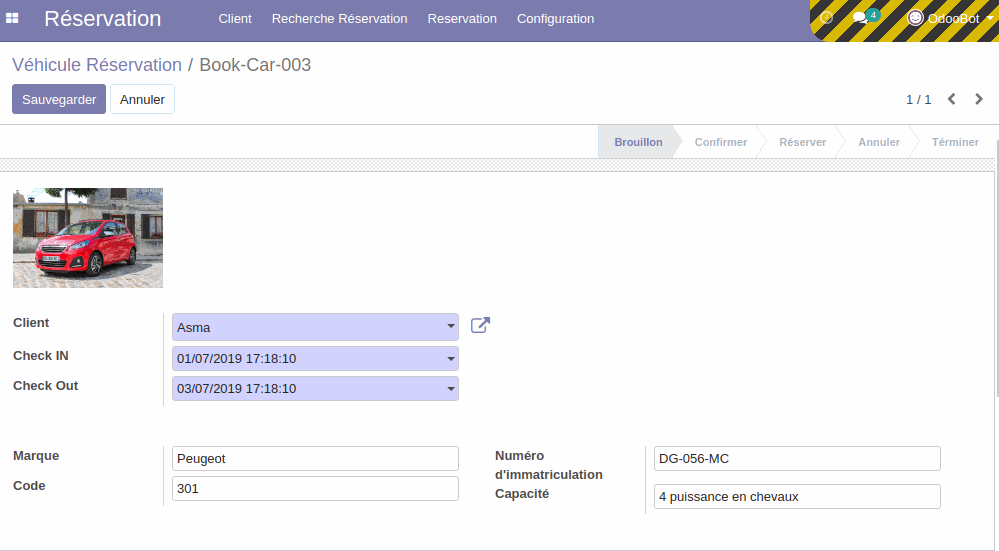The height and width of the screenshot is (551, 999).
Task: Click the Capacité field with 4 puissance
Action: pos(797,497)
